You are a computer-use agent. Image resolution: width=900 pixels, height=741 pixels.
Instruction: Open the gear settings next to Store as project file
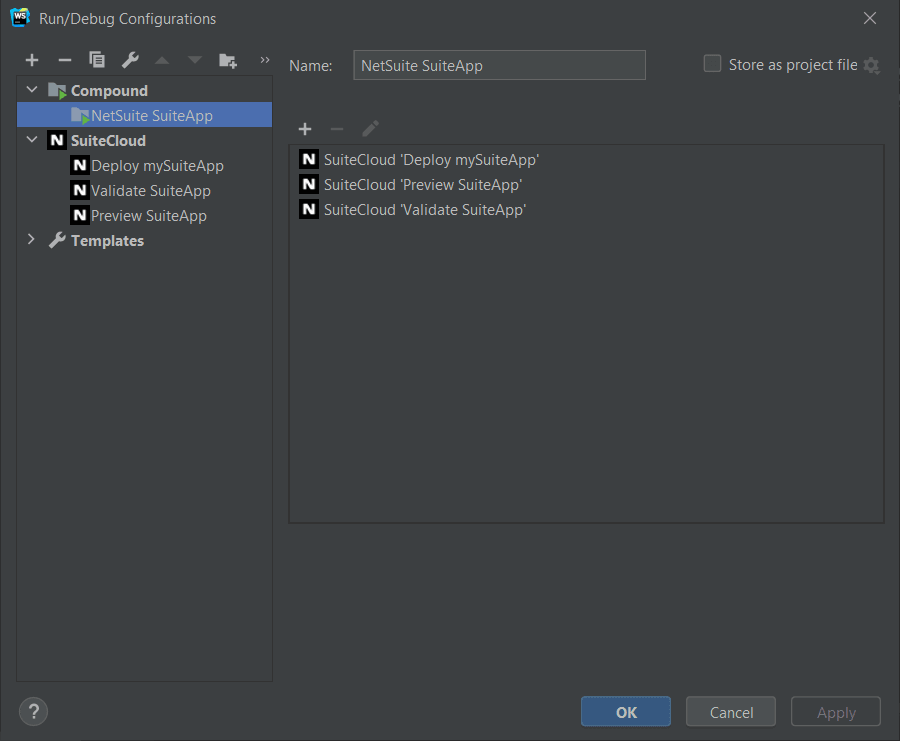pos(871,65)
